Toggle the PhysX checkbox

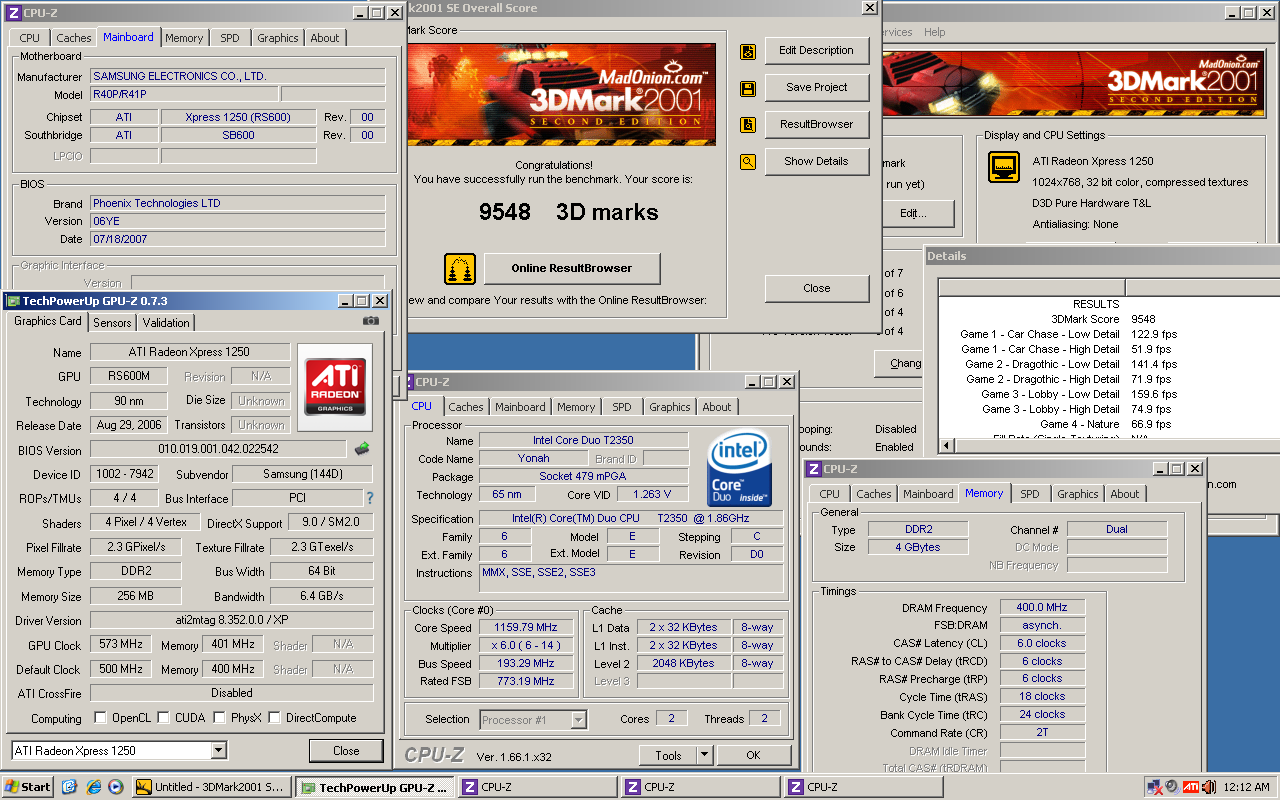220,718
